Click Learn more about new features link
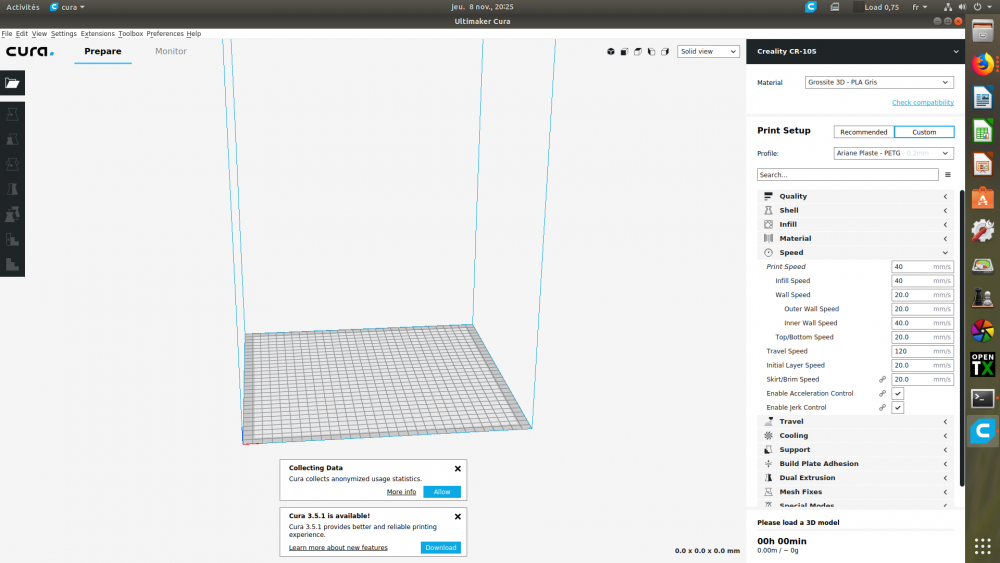 click(338, 548)
